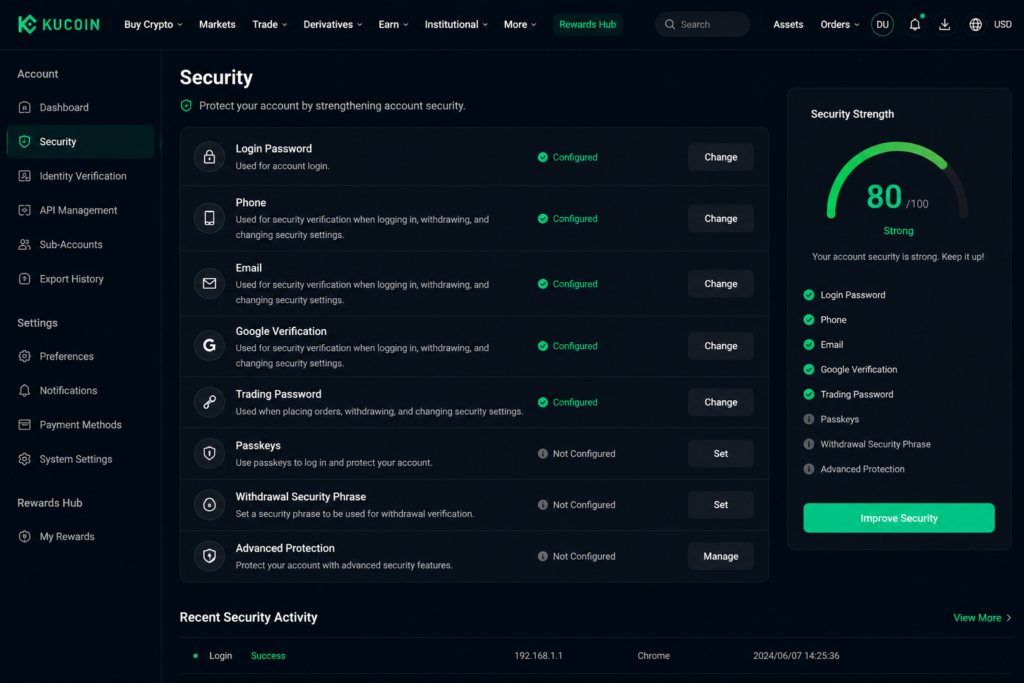Click Withdrawal Security Phrase in Security Strength

(875, 444)
